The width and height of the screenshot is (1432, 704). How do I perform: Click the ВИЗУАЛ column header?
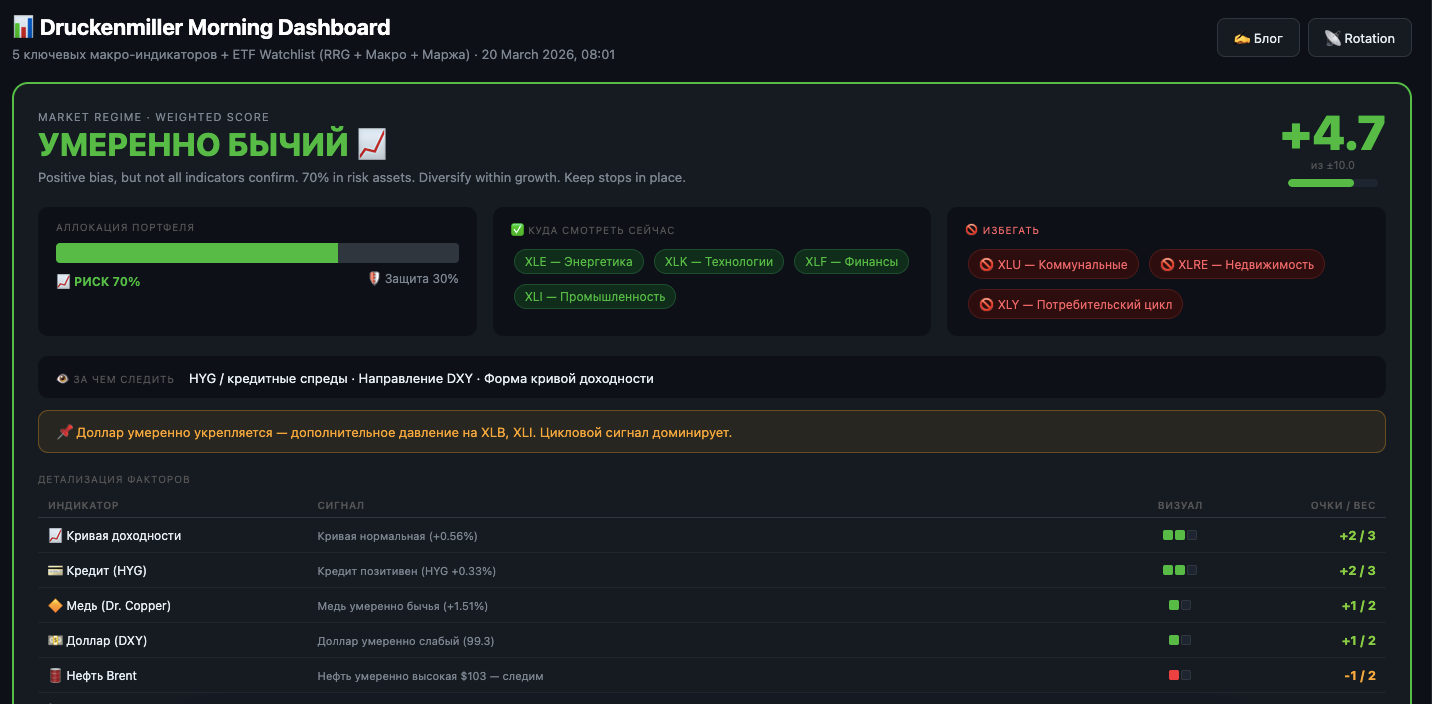point(1180,506)
